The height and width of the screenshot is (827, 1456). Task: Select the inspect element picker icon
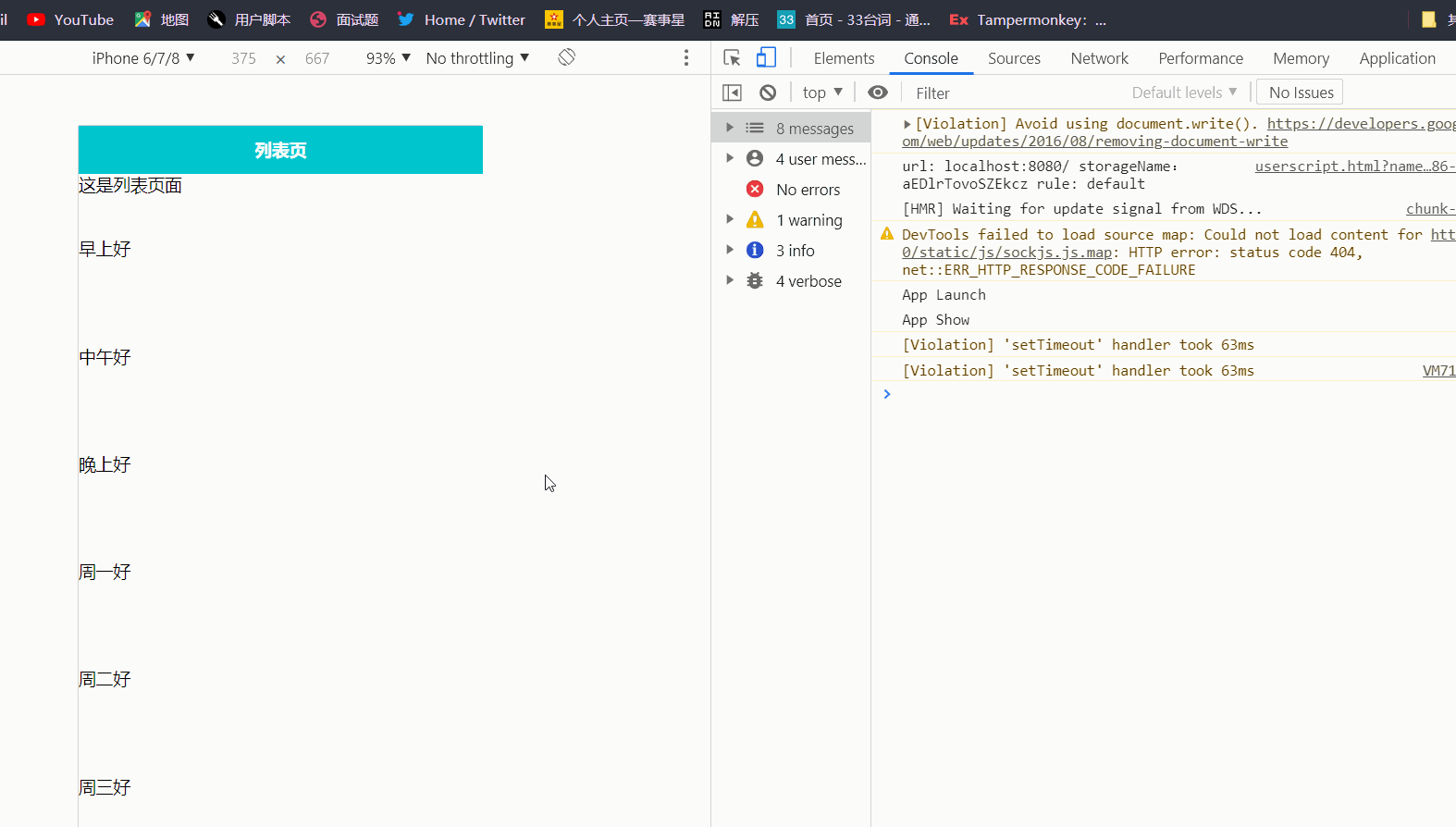(x=732, y=58)
